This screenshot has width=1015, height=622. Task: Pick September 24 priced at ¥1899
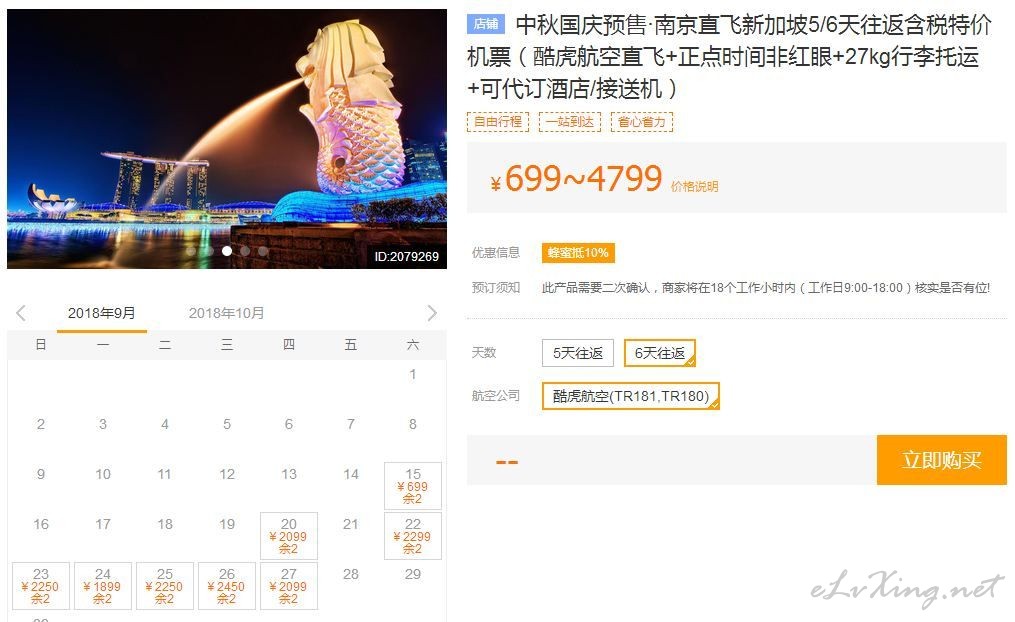tap(103, 586)
